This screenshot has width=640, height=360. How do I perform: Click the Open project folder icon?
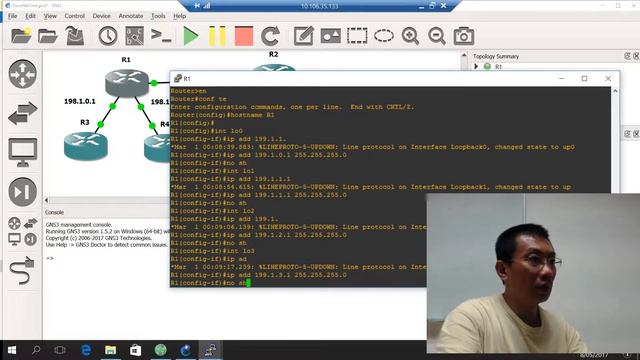[48, 36]
